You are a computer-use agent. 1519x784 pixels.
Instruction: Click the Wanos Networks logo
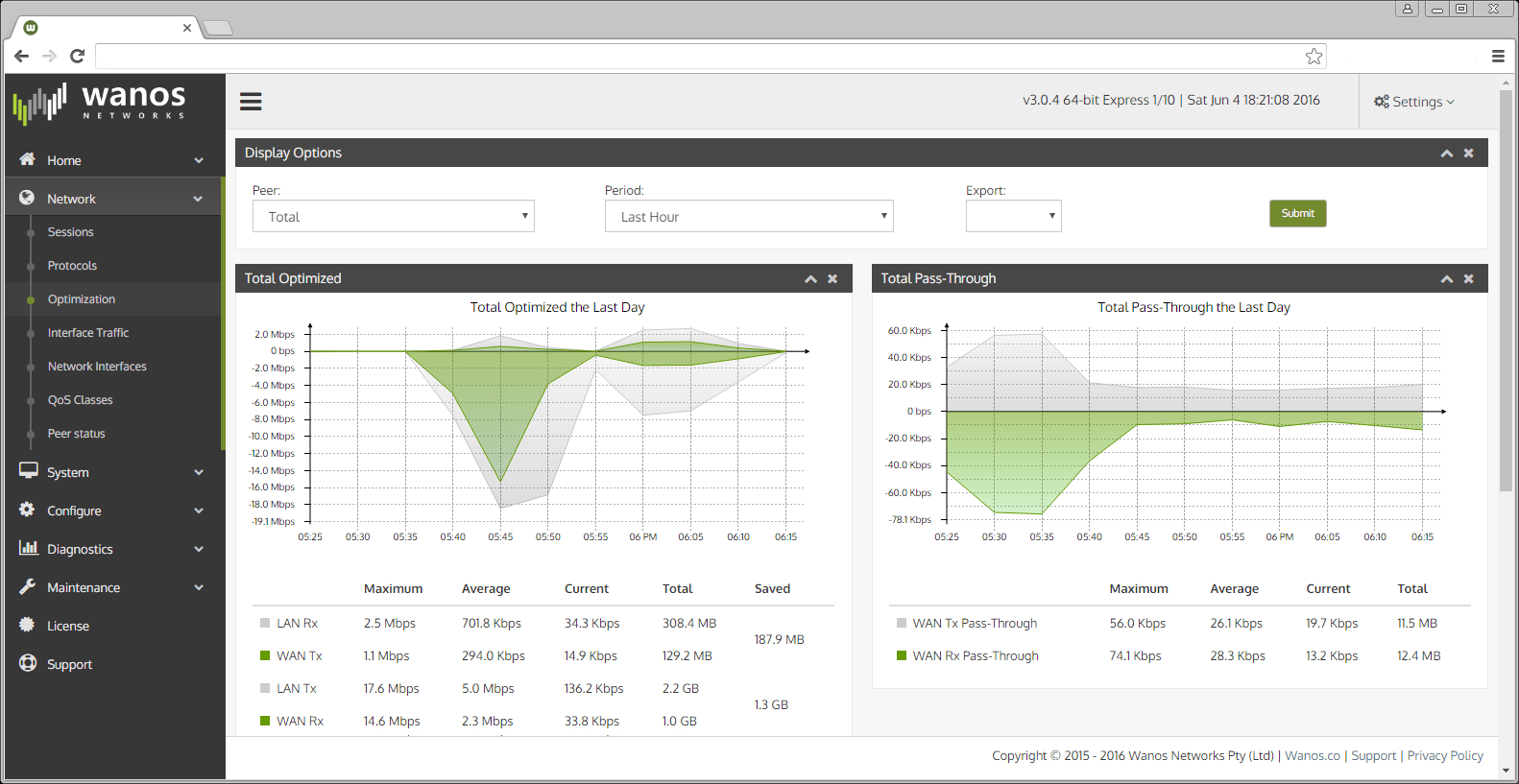[99, 103]
